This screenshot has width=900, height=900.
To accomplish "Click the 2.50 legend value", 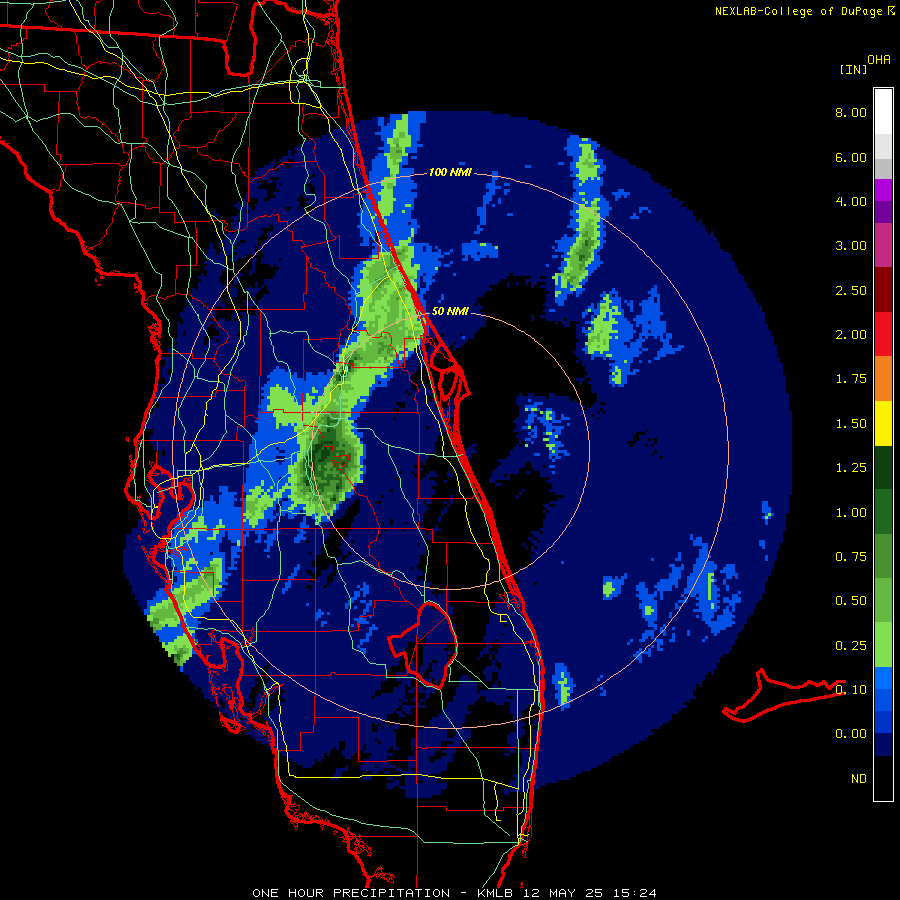I will 851,290.
